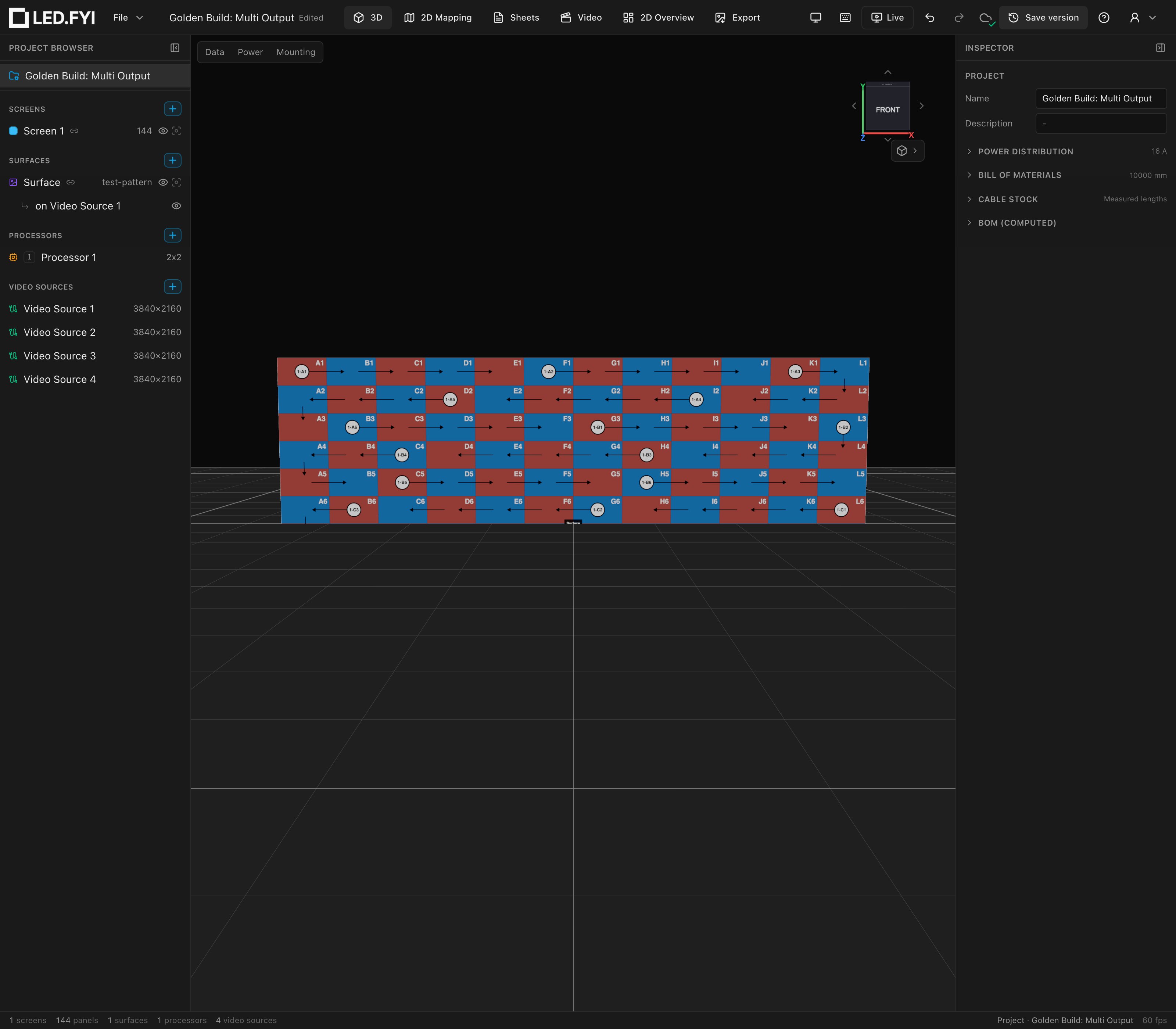Open the help question mark icon
Image resolution: width=1176 pixels, height=1029 pixels.
[1104, 18]
